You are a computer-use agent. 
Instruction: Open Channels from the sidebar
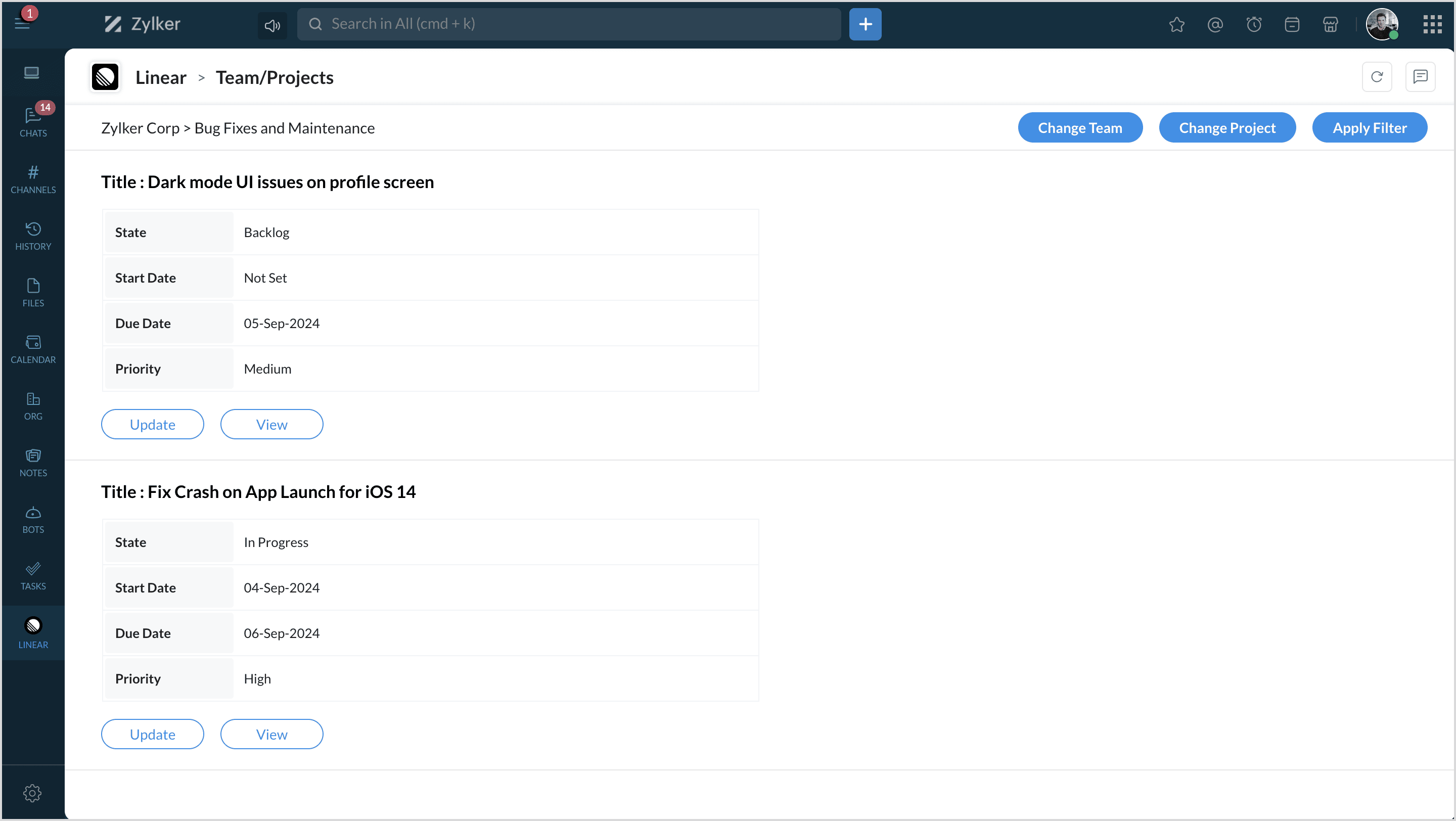click(x=33, y=178)
